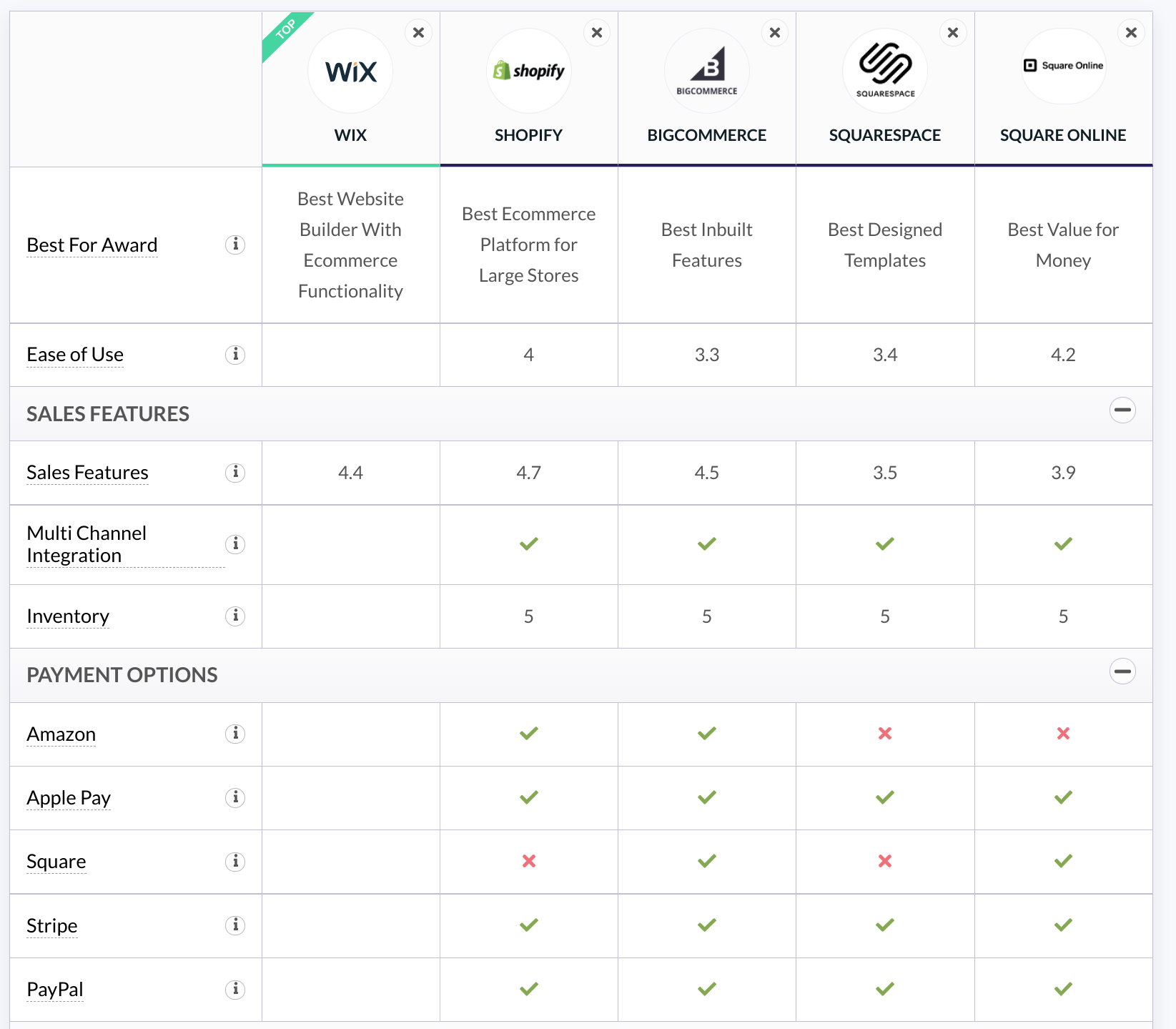The height and width of the screenshot is (1029, 1176).
Task: Remove Square Online column with X button
Action: pos(1131,33)
